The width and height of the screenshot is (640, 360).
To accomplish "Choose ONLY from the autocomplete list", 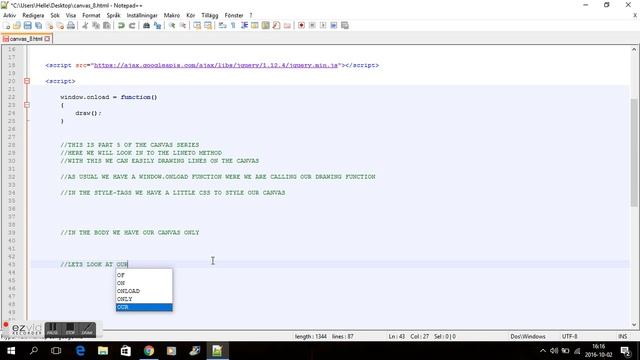I will [x=144, y=299].
